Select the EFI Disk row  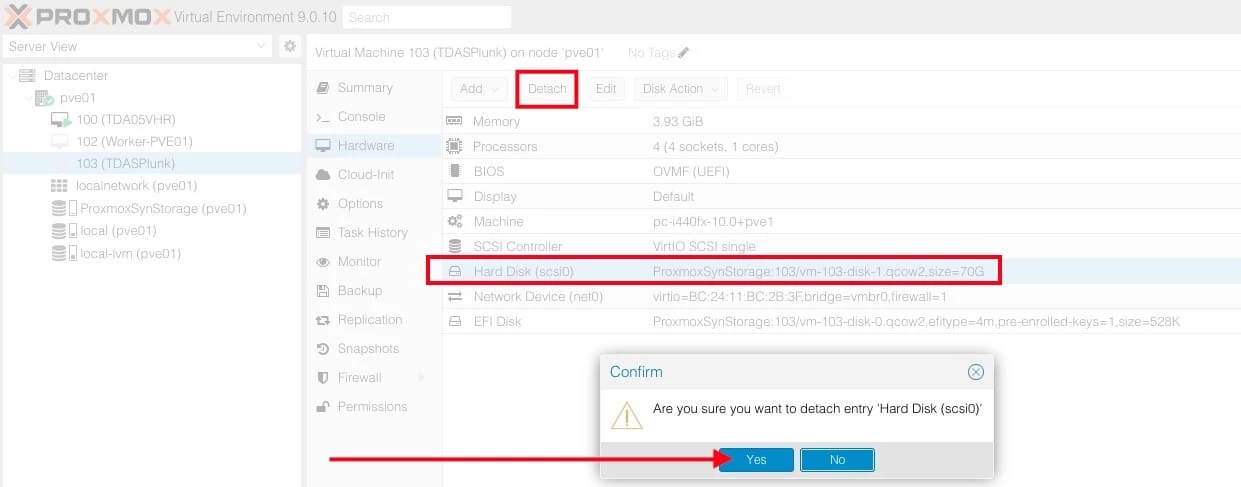click(841, 322)
